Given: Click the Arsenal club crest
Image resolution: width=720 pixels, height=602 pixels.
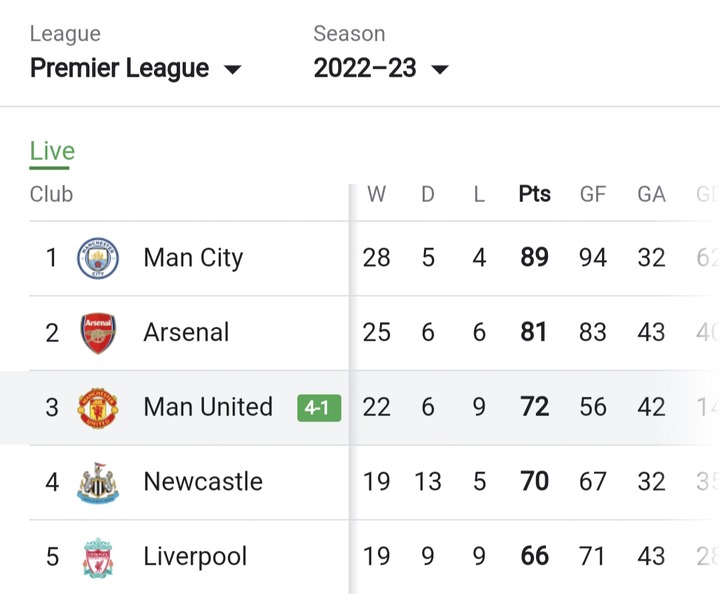Looking at the screenshot, I should (x=98, y=333).
